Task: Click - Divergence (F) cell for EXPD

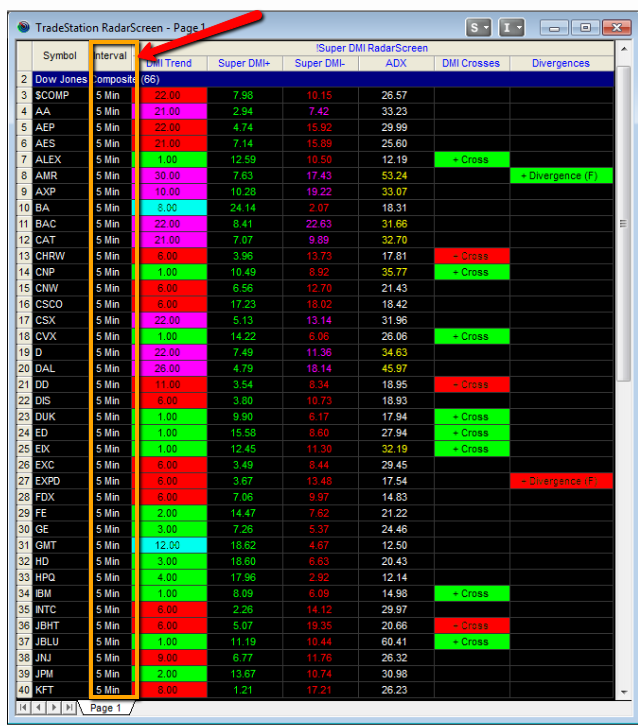Action: 561,481
